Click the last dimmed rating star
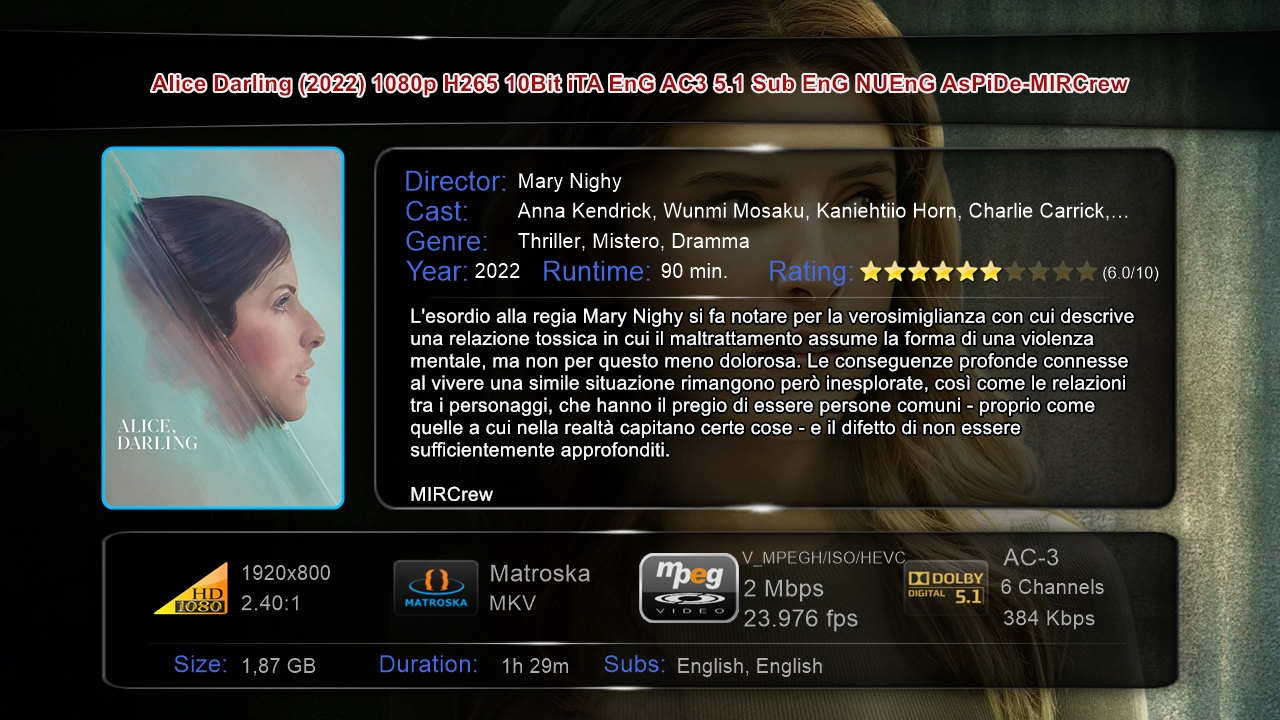The image size is (1280, 720). pos(1086,271)
